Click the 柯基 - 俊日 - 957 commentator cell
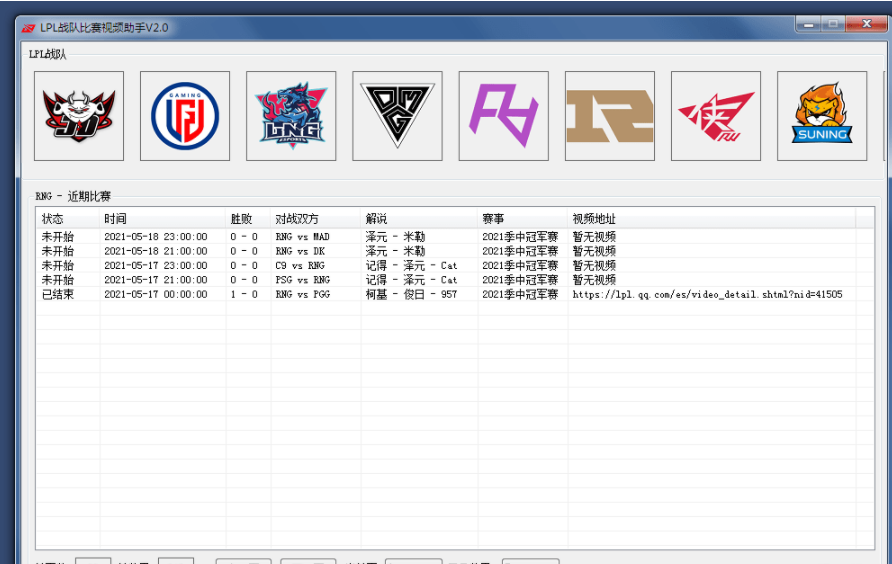The width and height of the screenshot is (892, 564). [411, 294]
